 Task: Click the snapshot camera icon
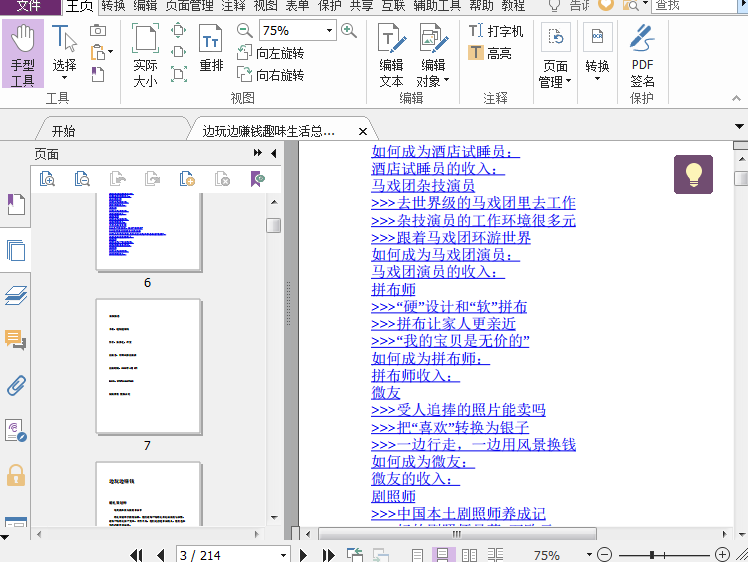98,31
